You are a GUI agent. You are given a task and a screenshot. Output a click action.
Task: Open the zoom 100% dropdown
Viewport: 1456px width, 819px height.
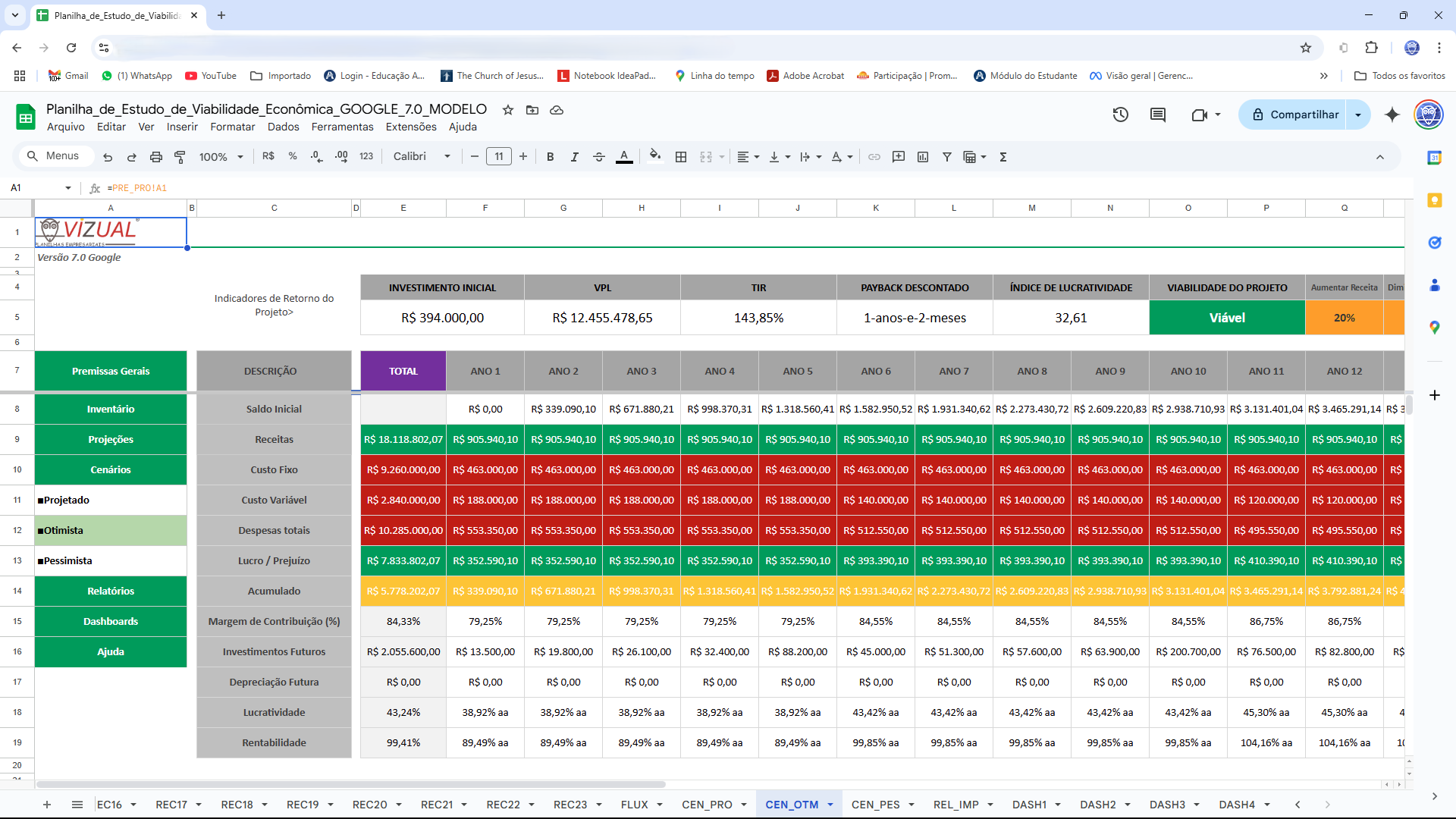(x=221, y=157)
